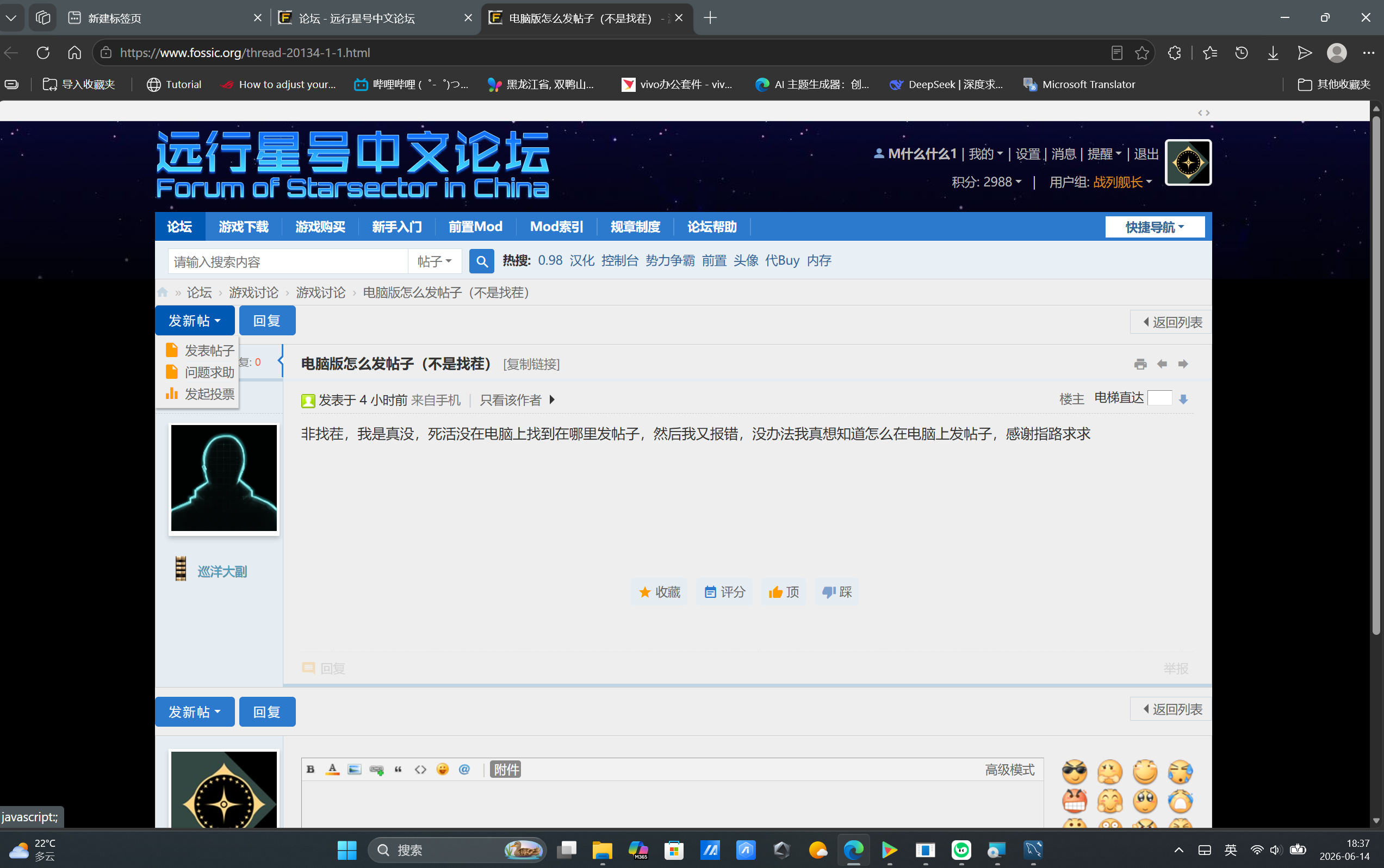Expand the 我的 user menu

click(x=985, y=154)
